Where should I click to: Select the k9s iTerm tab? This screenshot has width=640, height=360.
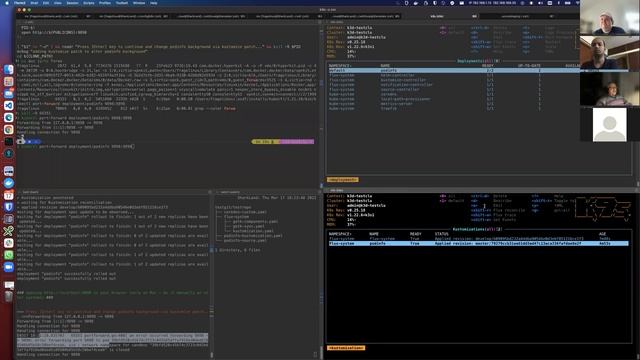pos(440,16)
